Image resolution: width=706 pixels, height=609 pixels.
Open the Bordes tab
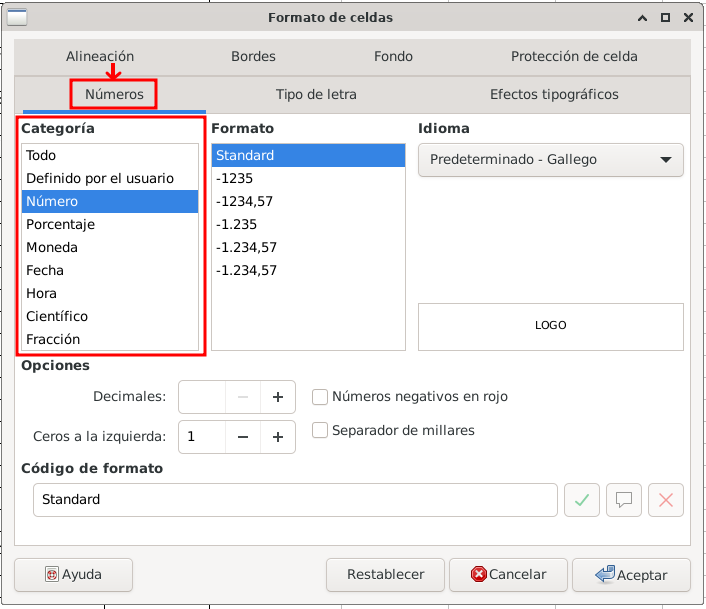pyautogui.click(x=253, y=56)
